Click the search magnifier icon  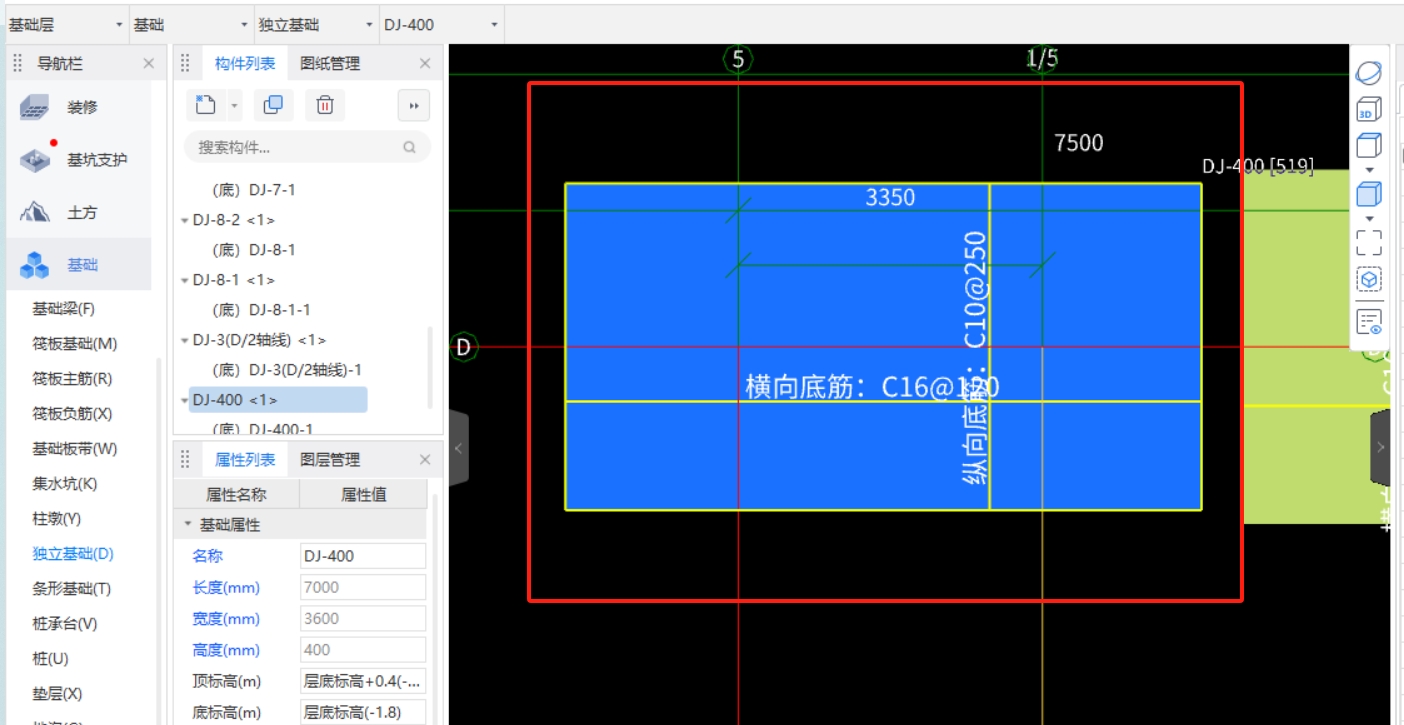(409, 147)
